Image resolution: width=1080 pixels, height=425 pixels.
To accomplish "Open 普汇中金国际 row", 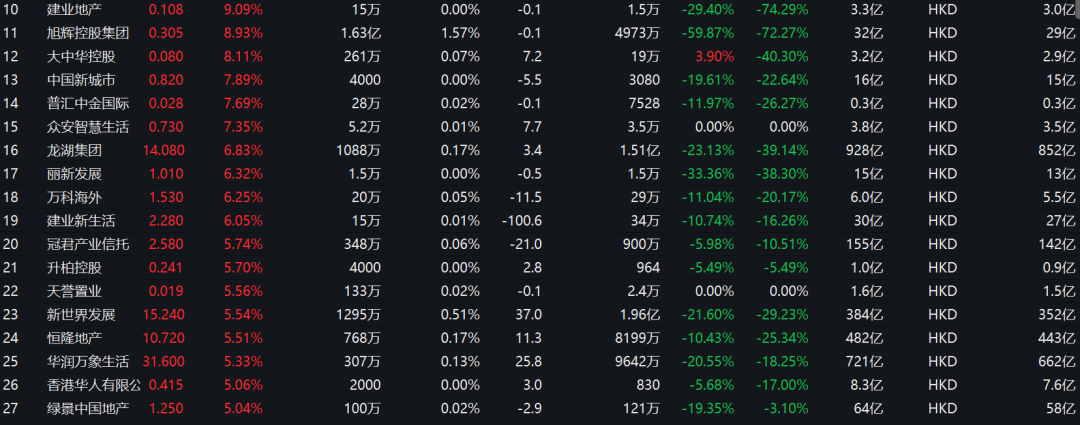I will [x=87, y=103].
